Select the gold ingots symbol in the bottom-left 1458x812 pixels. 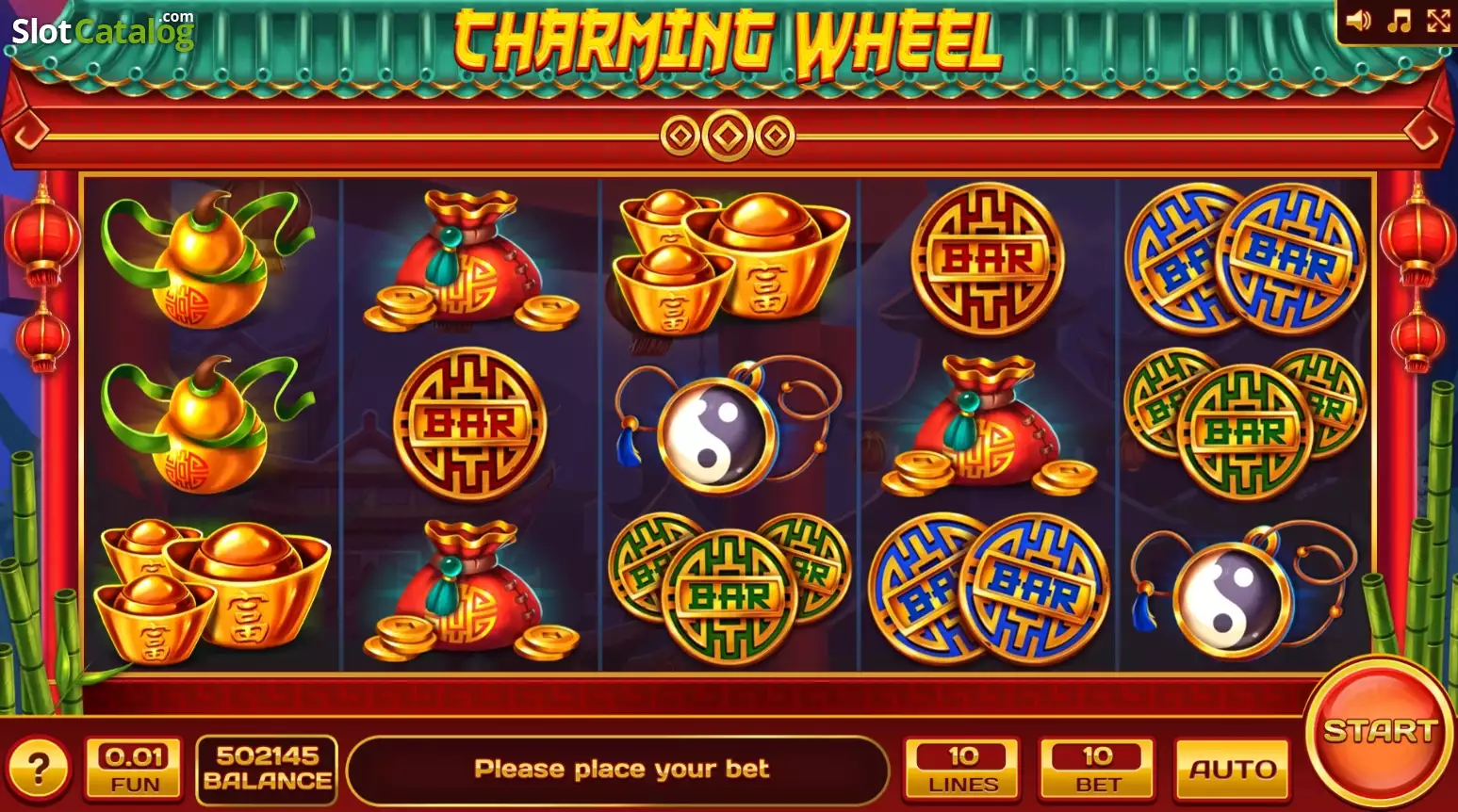point(215,593)
